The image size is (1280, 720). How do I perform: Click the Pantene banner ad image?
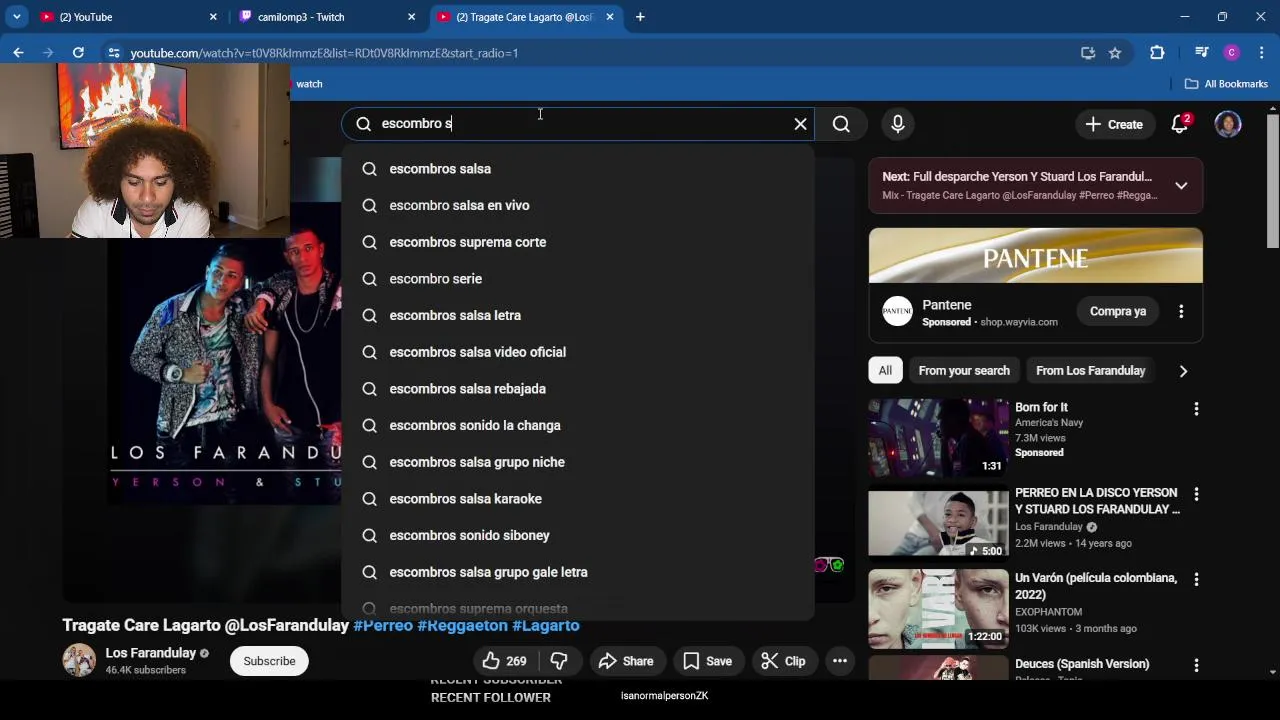[x=1035, y=256]
